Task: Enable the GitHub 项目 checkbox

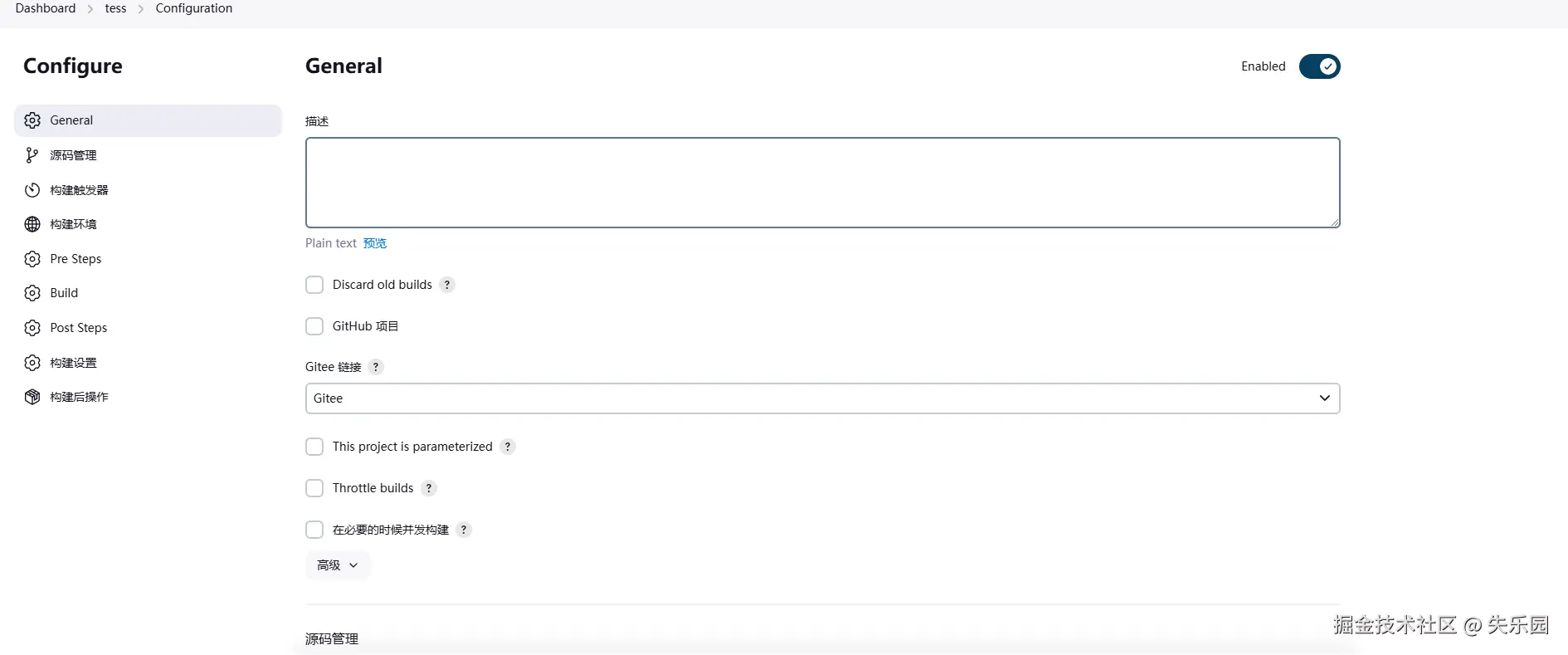Action: click(x=314, y=326)
